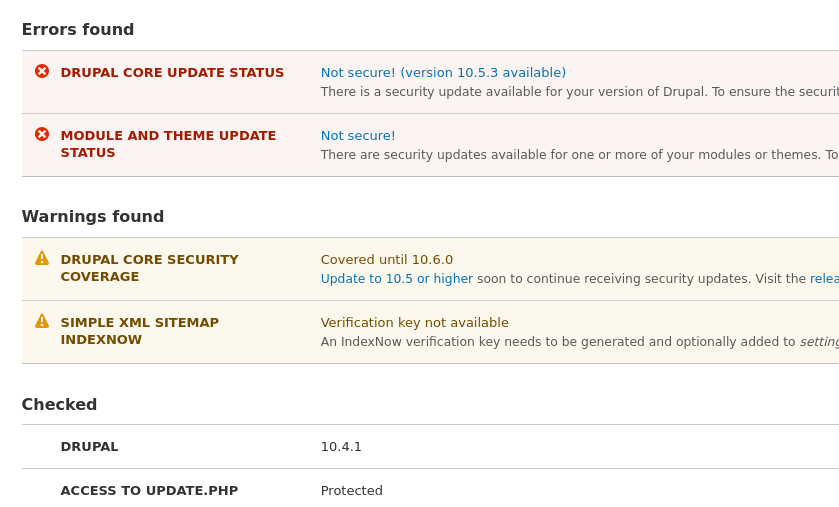
Task: Click warning icon beside Simple XML Sitemap IndexNow
Action: 42,321
